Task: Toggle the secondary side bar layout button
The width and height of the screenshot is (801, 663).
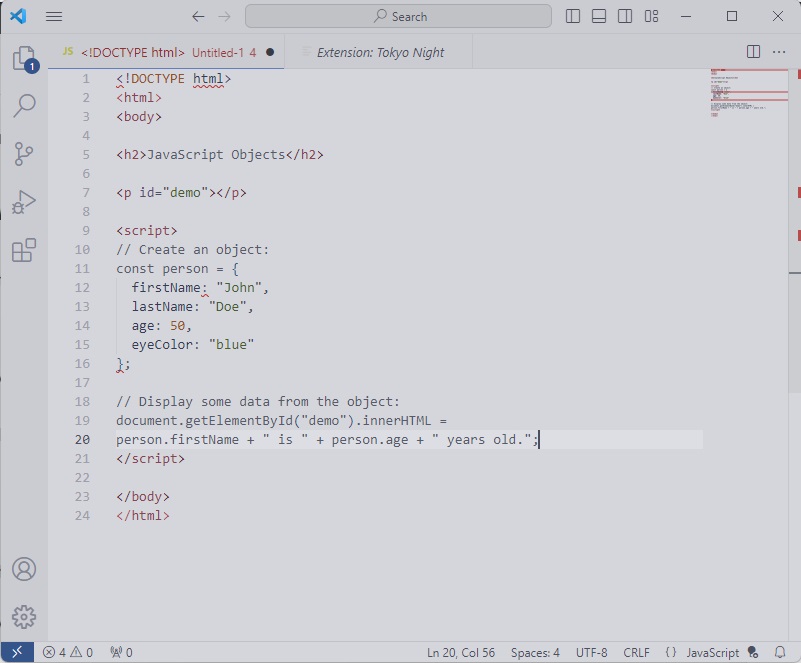Action: tap(625, 17)
